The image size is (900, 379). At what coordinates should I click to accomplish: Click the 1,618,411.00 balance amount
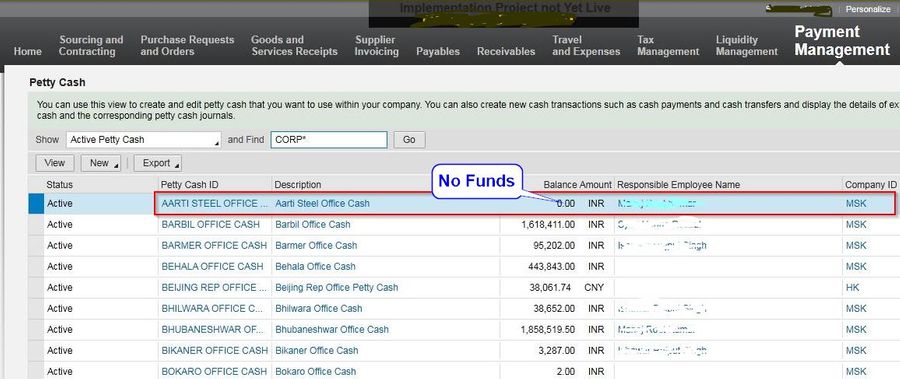pos(548,225)
